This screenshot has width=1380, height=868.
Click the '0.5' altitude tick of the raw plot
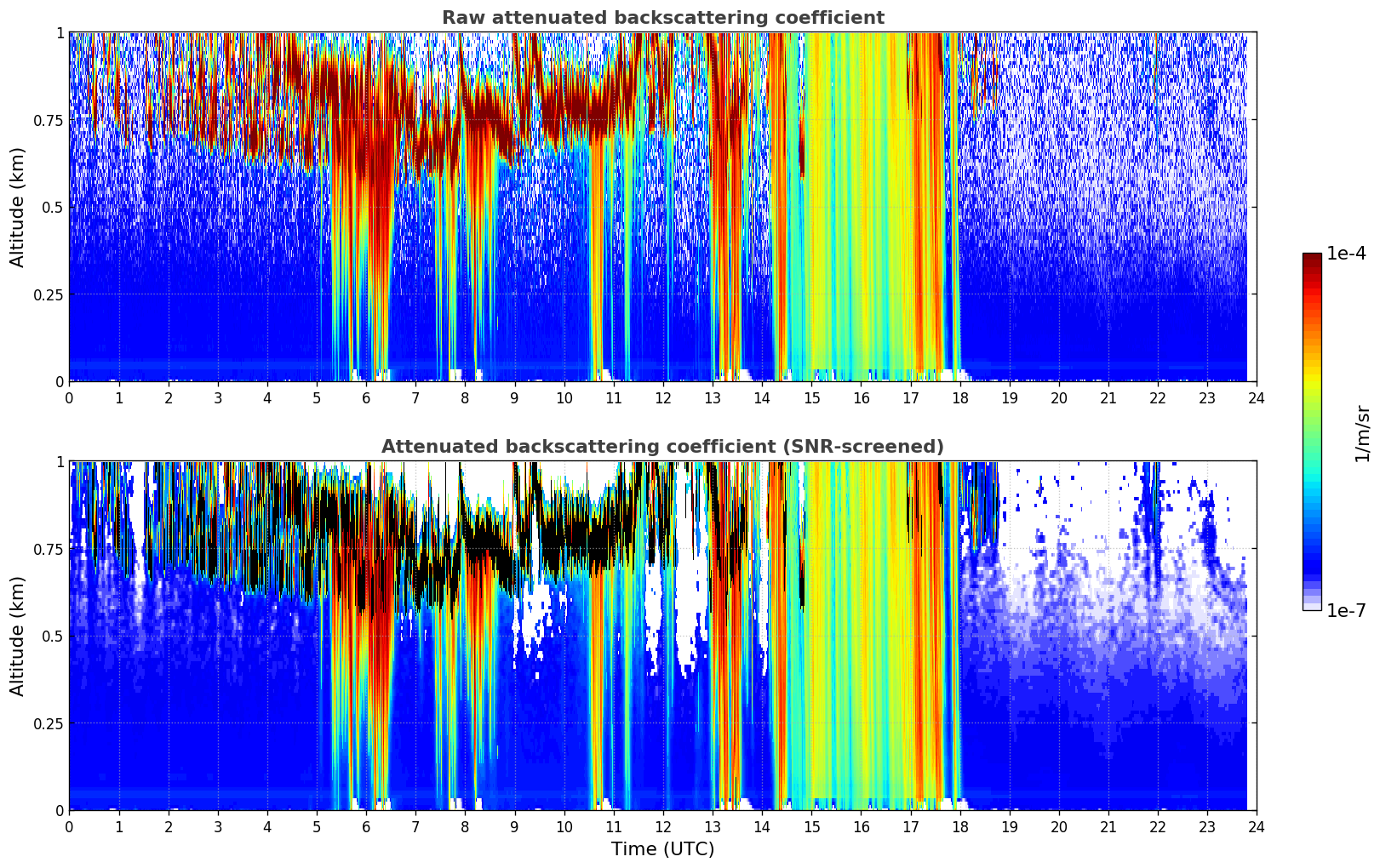(53, 207)
